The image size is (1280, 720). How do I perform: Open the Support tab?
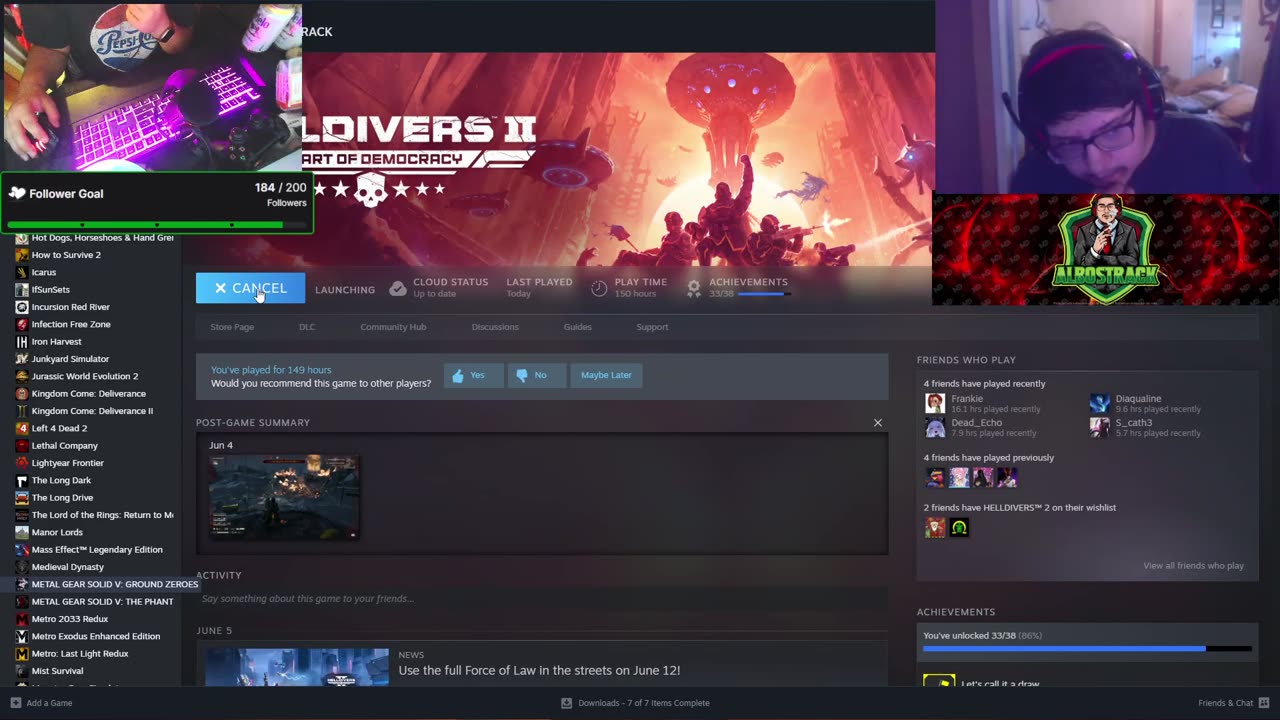(x=652, y=327)
